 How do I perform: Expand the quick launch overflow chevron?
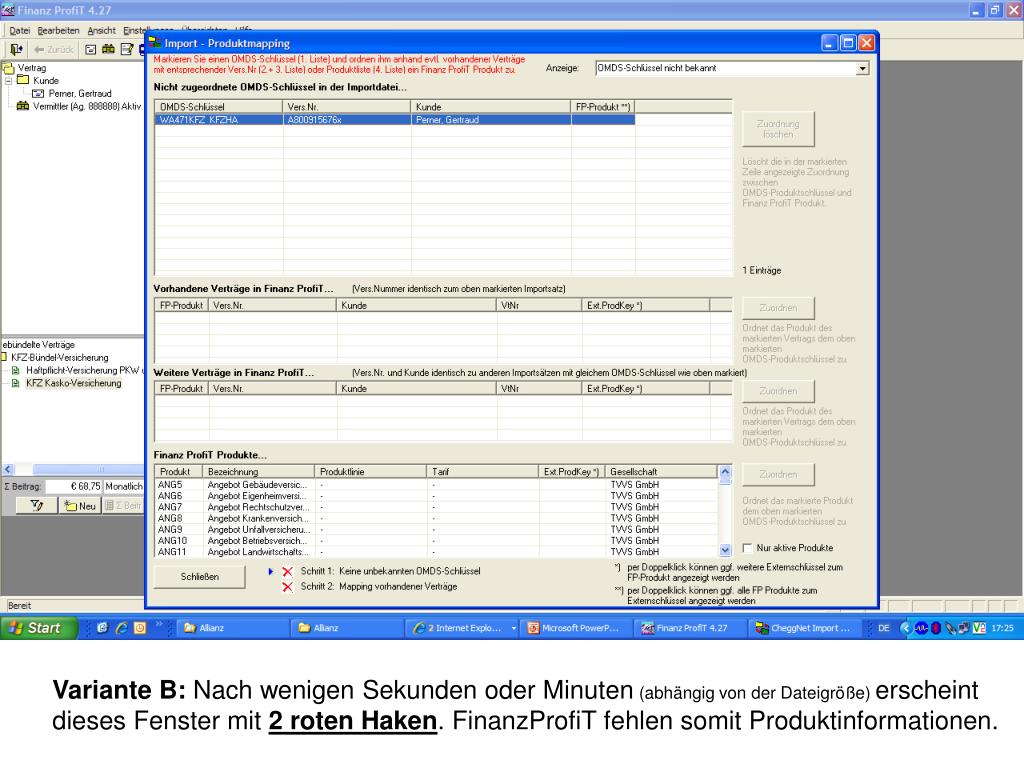pyautogui.click(x=159, y=624)
